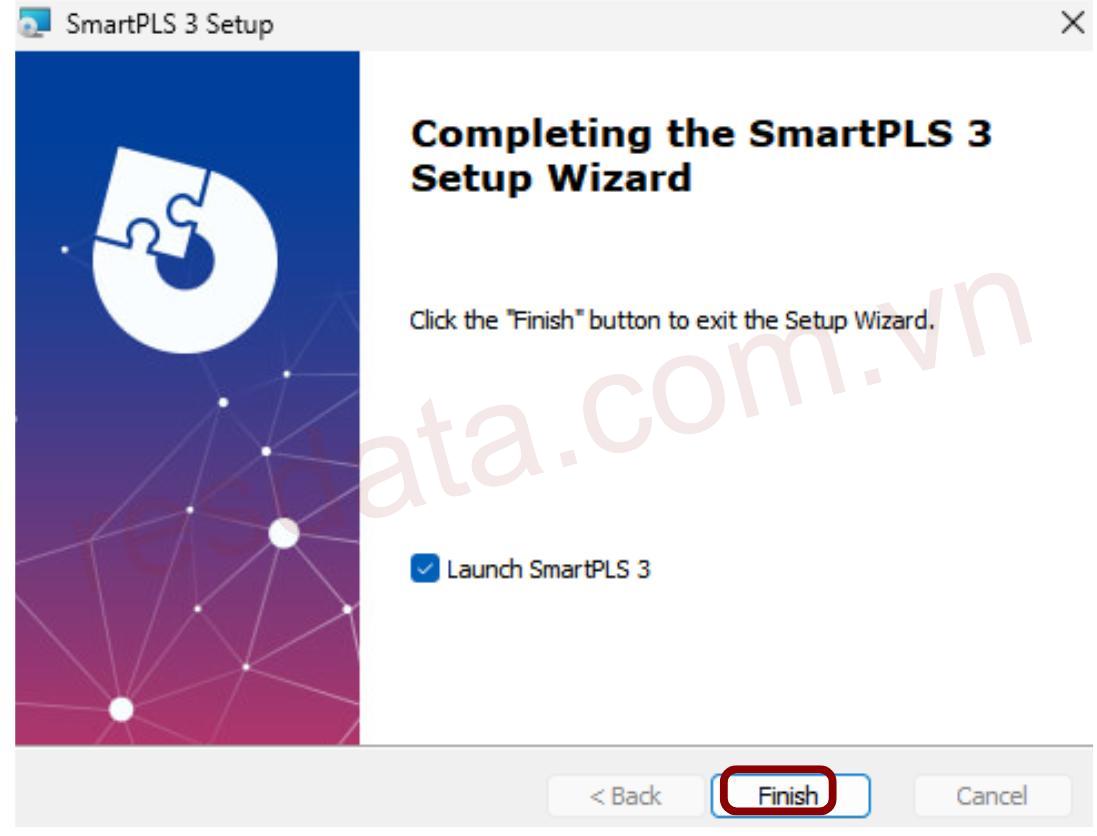
Task: Click the Cancel button
Action: click(991, 795)
